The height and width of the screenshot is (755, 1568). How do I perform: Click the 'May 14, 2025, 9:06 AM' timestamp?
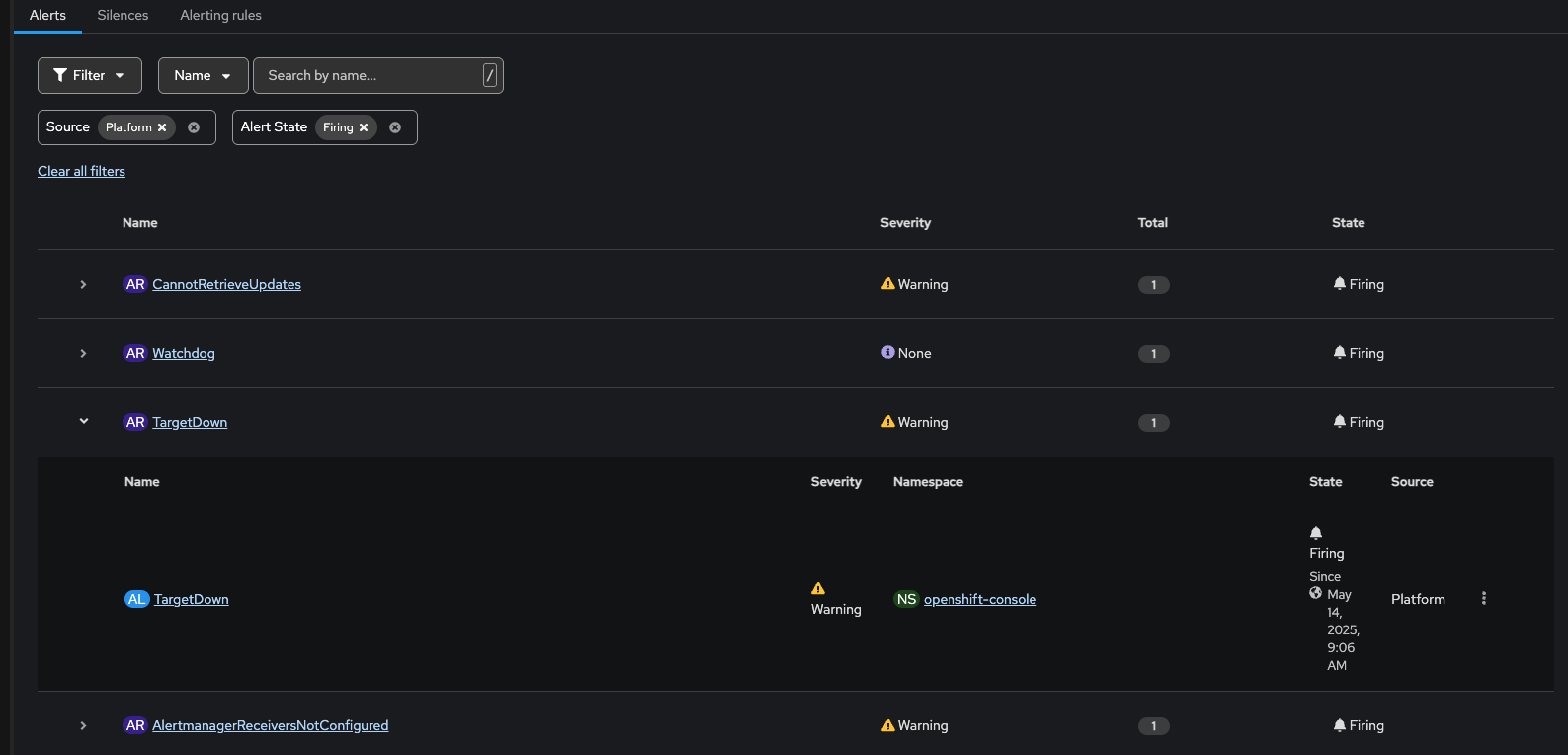point(1343,629)
